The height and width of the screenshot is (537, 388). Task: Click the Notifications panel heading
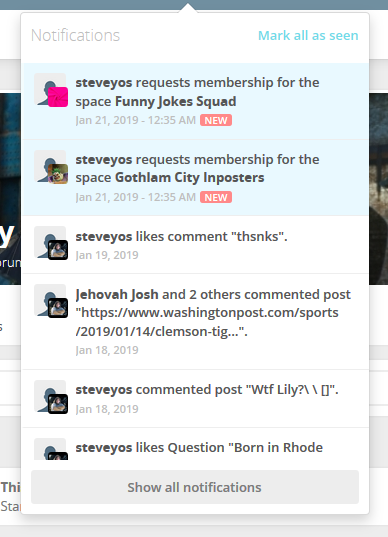[75, 35]
